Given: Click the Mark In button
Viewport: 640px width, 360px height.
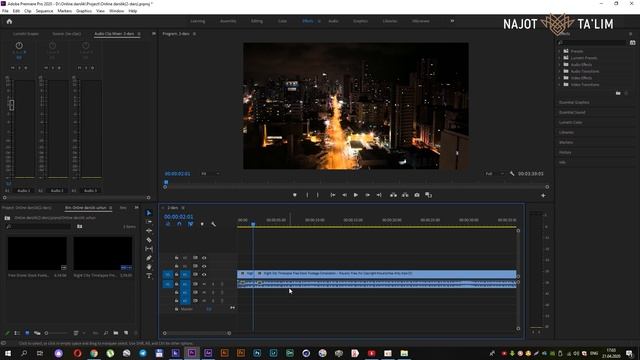Looking at the screenshot, I should click(x=307, y=195).
